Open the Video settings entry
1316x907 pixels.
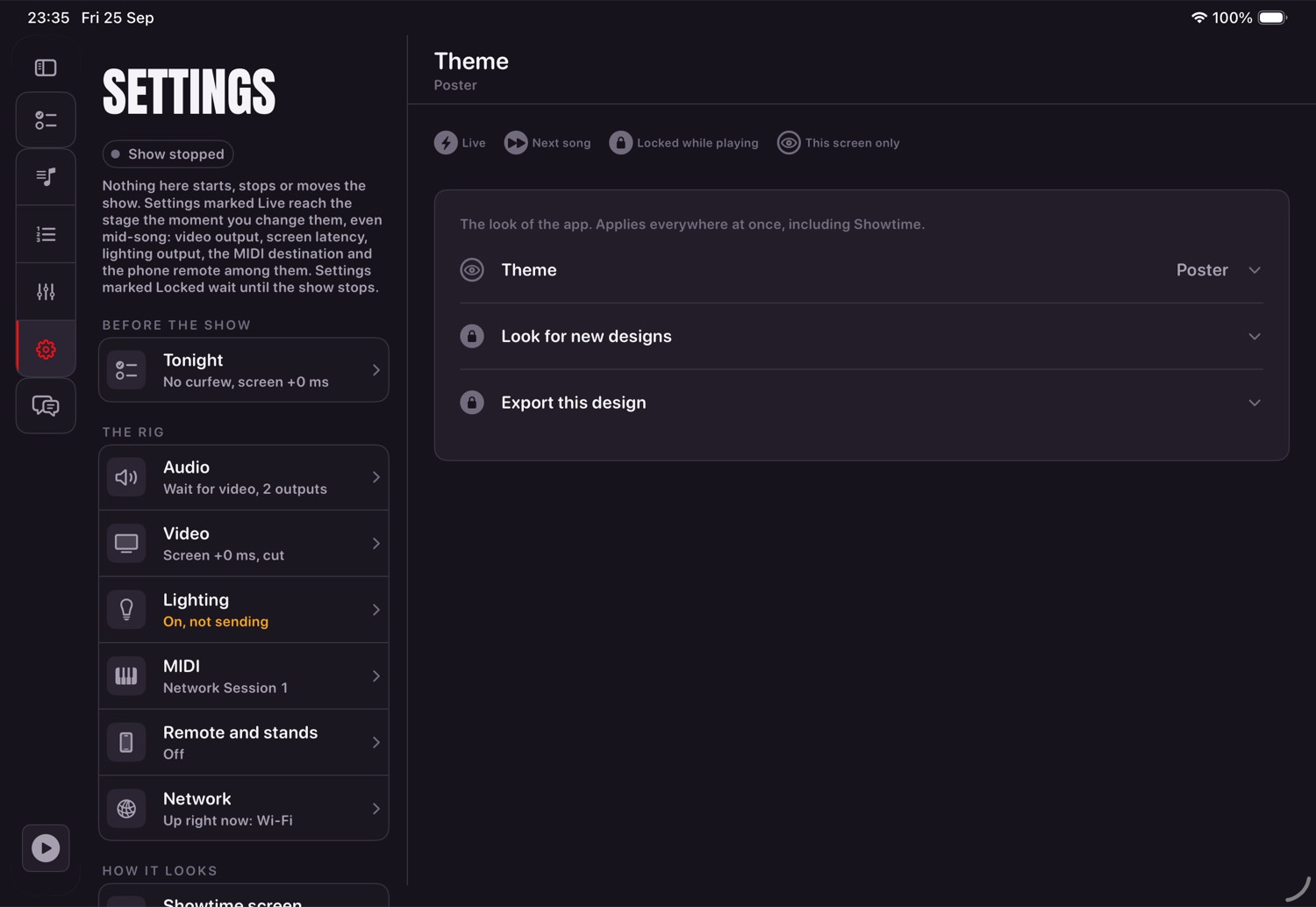244,544
